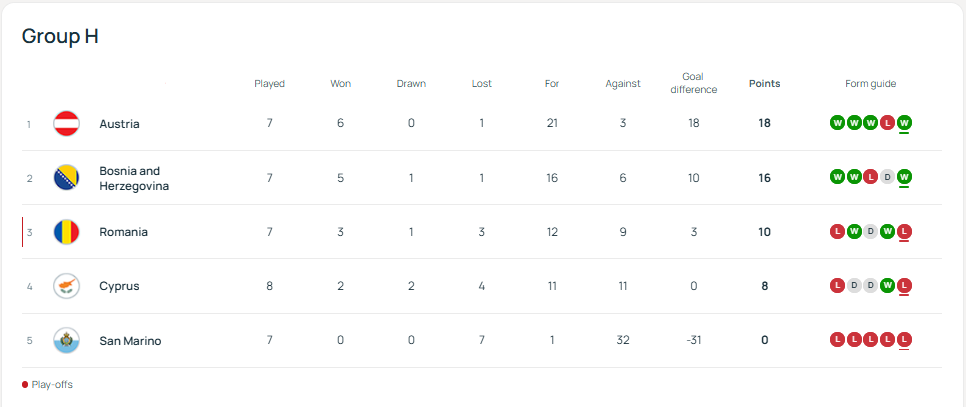
Task: Click Austria's red loss form badge
Action: [x=887, y=123]
